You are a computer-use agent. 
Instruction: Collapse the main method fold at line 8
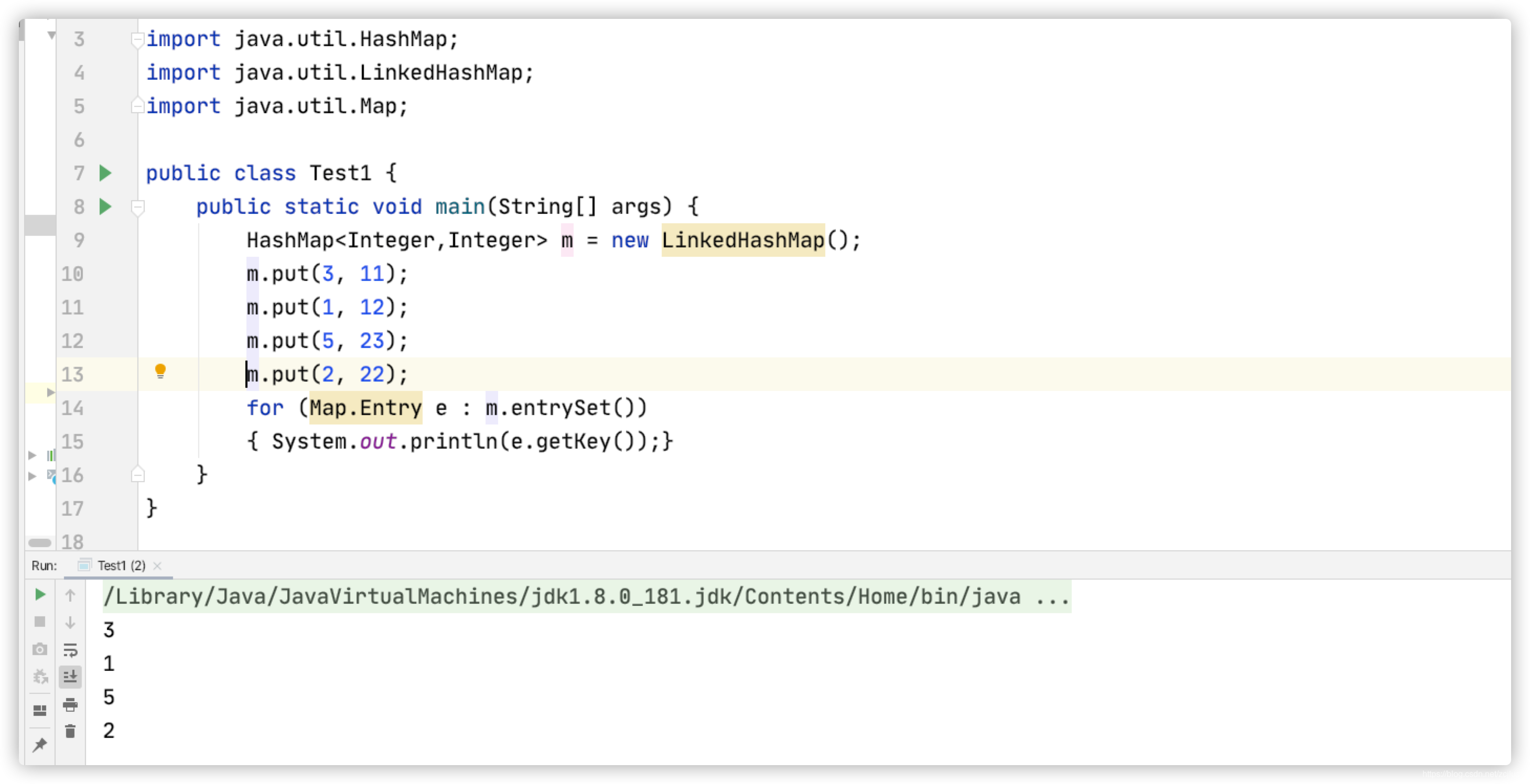coord(138,208)
